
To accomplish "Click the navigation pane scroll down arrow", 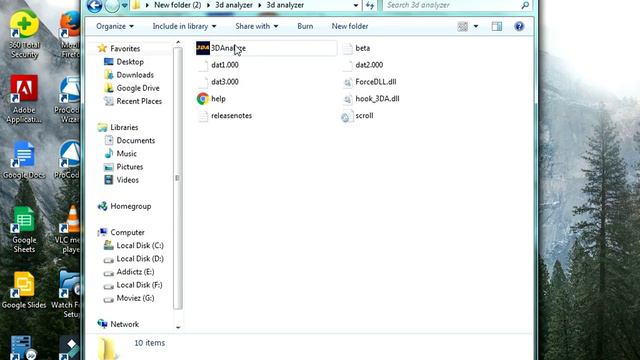I will [178, 327].
